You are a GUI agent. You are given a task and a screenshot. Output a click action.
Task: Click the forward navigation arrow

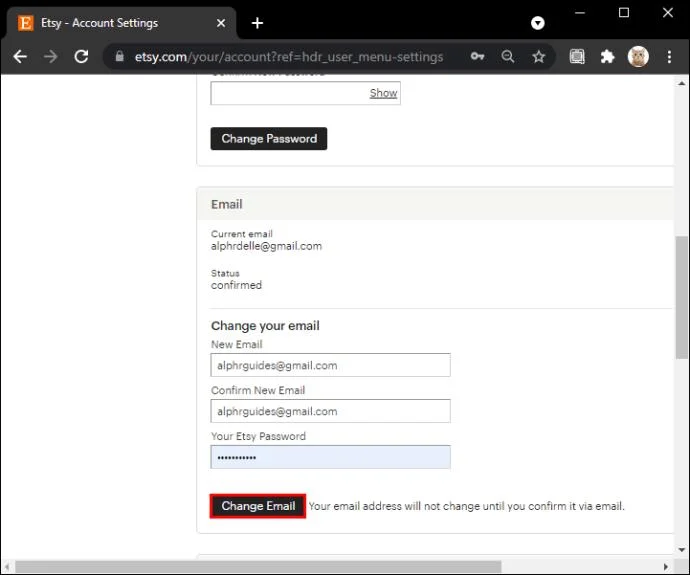pos(51,57)
